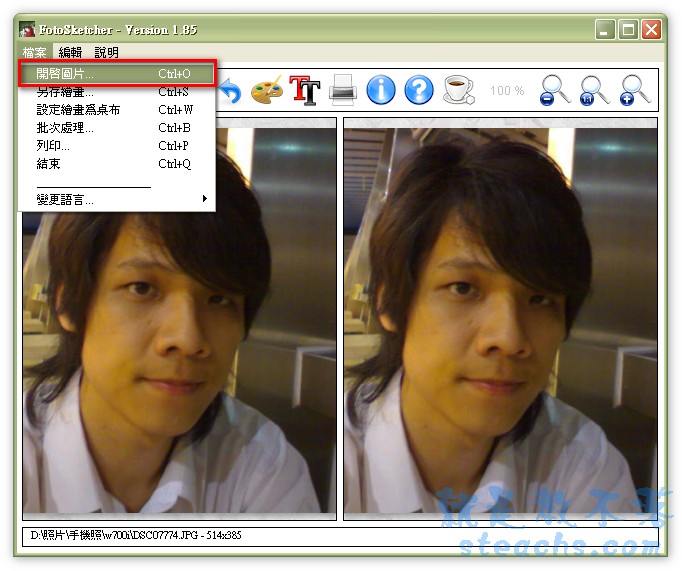Expand the 變更語言... submenu
The height and width of the screenshot is (571, 682).
pyautogui.click(x=117, y=200)
